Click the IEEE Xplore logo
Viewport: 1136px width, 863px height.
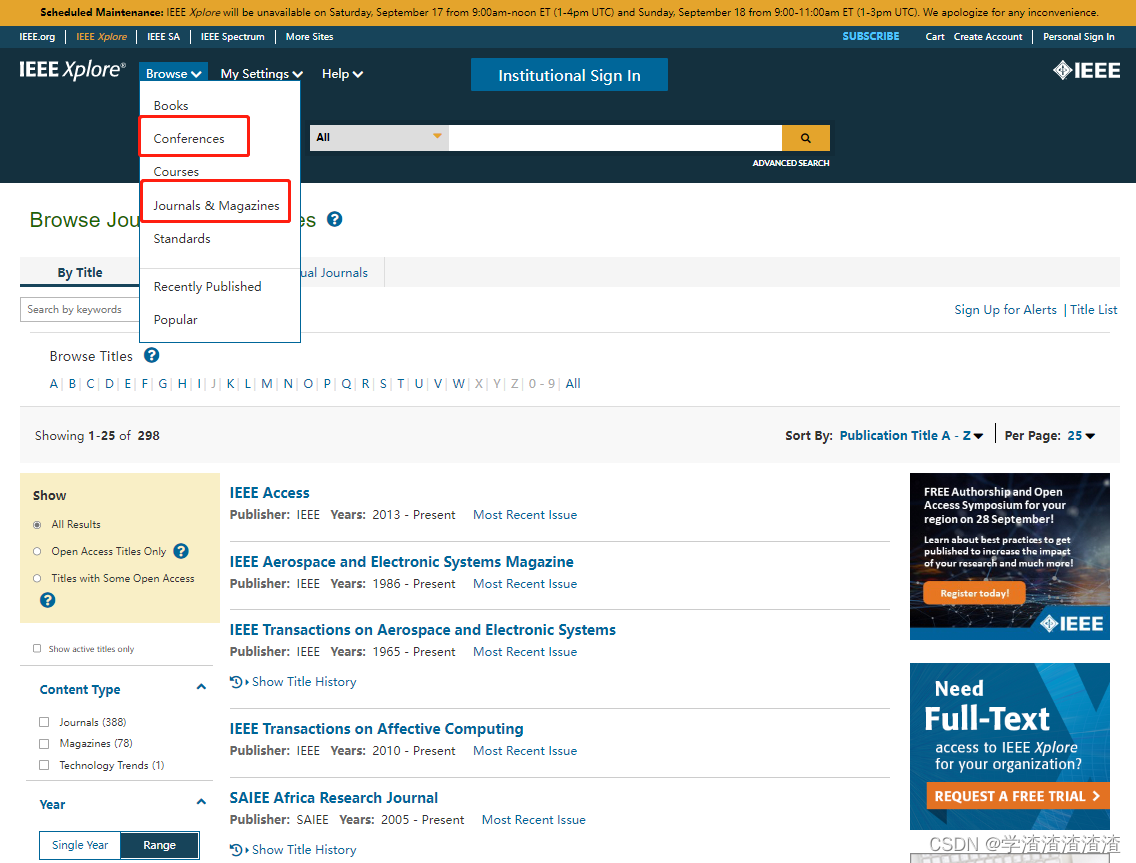click(x=72, y=70)
